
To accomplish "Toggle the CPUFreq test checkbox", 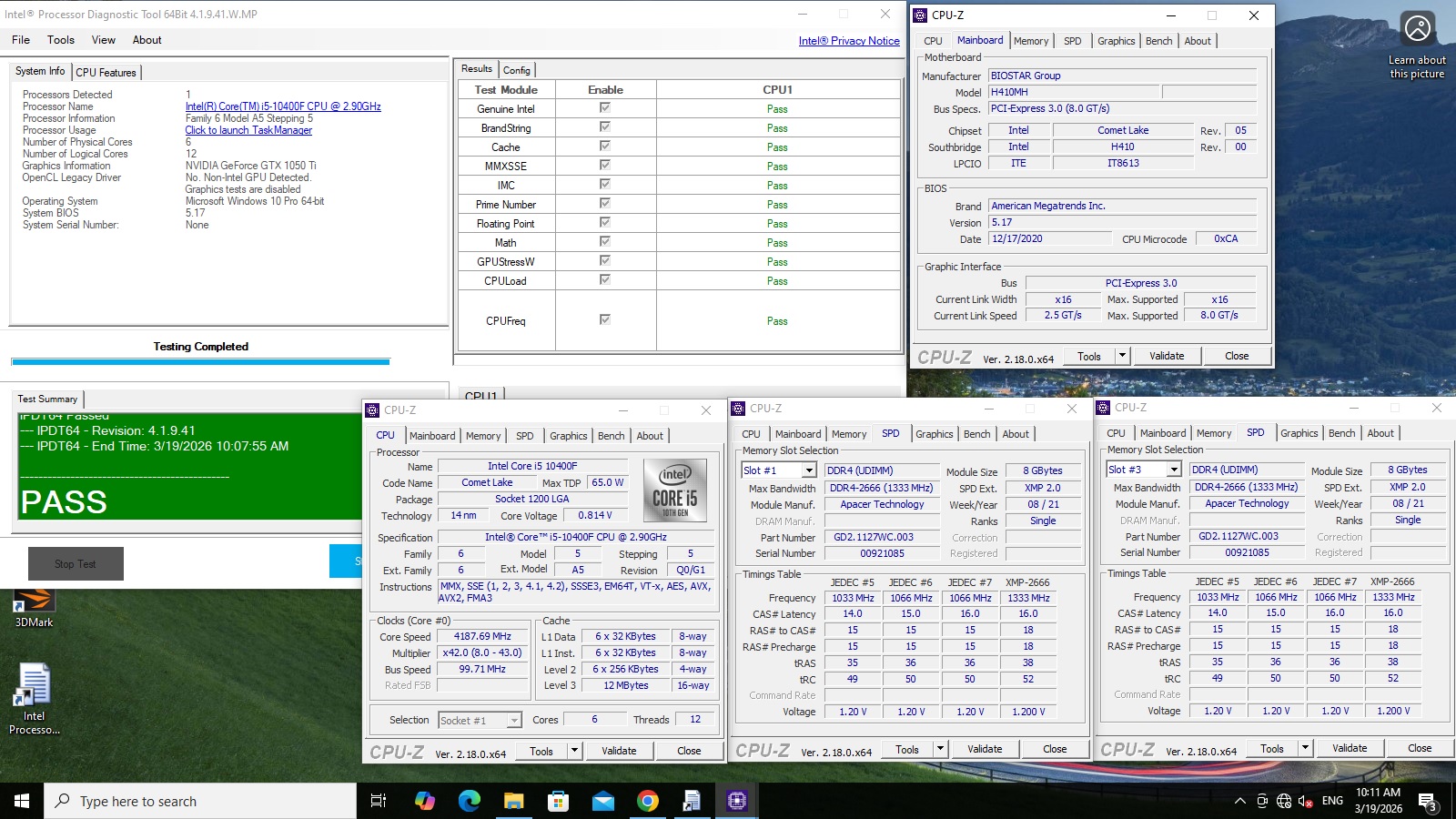I will click(605, 319).
